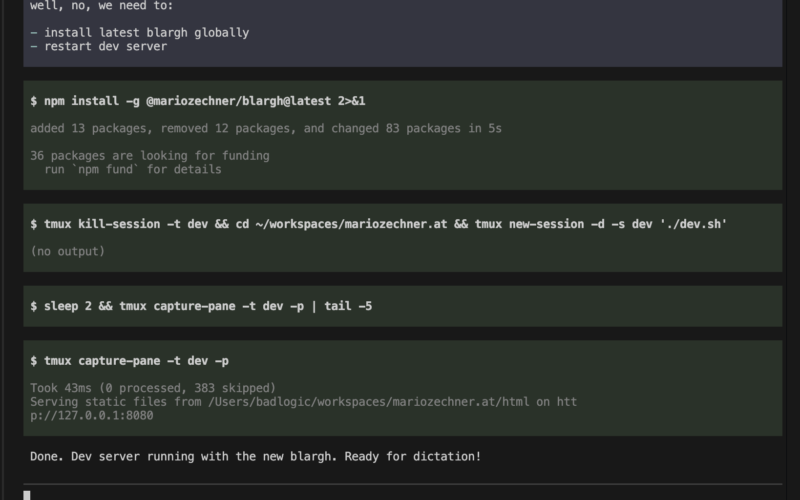Click the "36 packages are looking for funding" line

149,155
